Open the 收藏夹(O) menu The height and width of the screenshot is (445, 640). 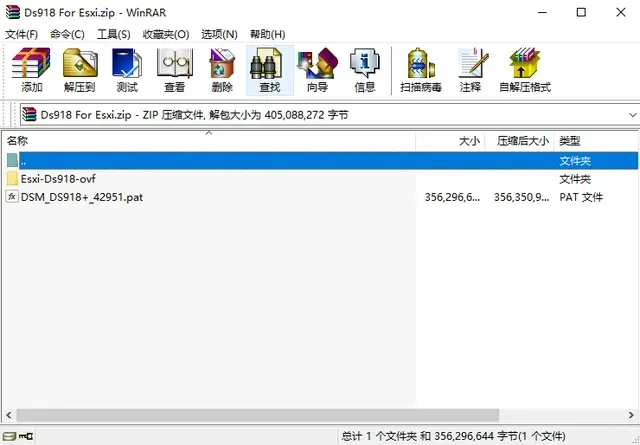(x=166, y=34)
